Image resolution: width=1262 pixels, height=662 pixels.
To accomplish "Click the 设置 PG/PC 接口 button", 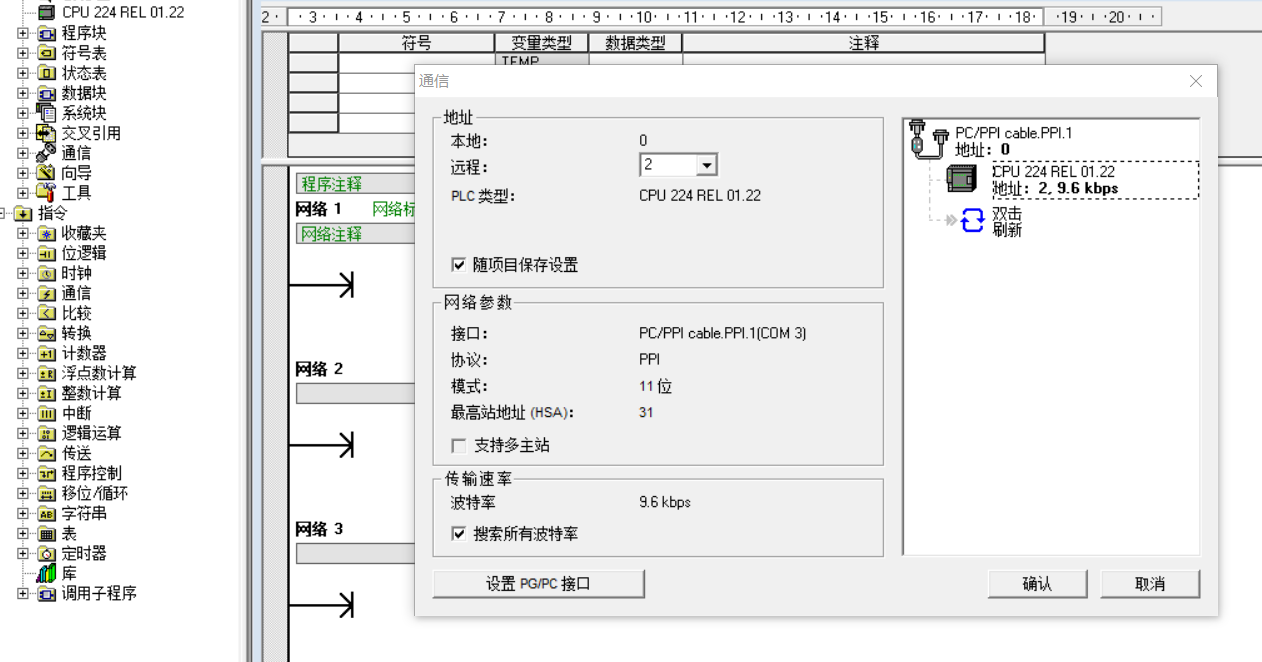I will tap(538, 584).
